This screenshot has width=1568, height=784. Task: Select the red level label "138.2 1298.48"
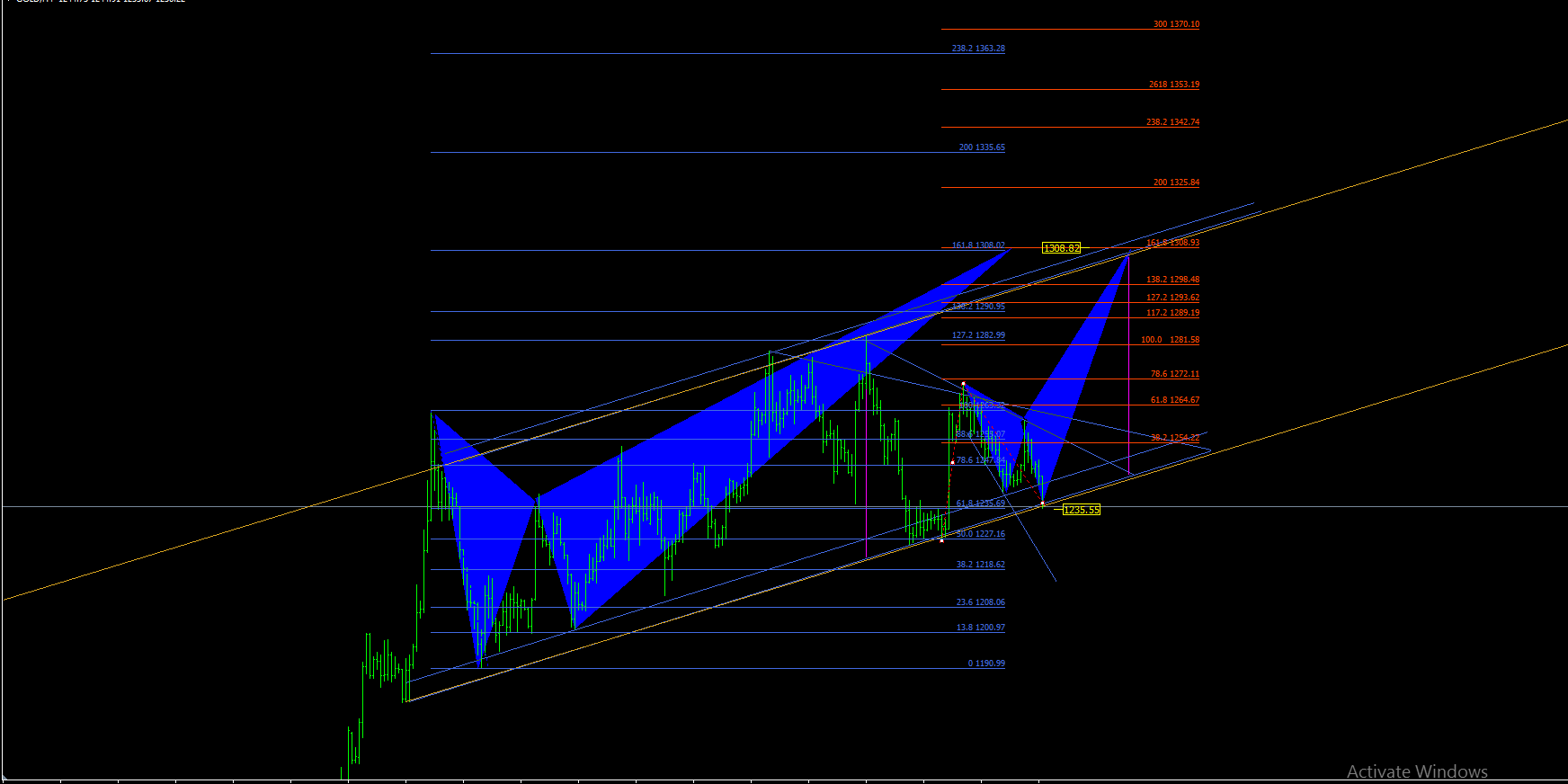pos(1172,280)
